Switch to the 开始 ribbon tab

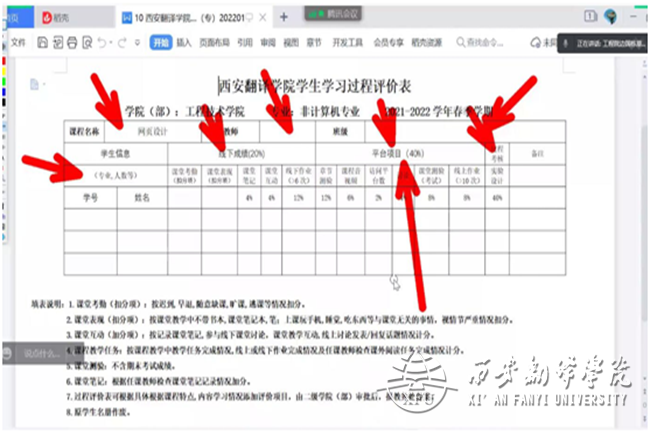coord(161,42)
